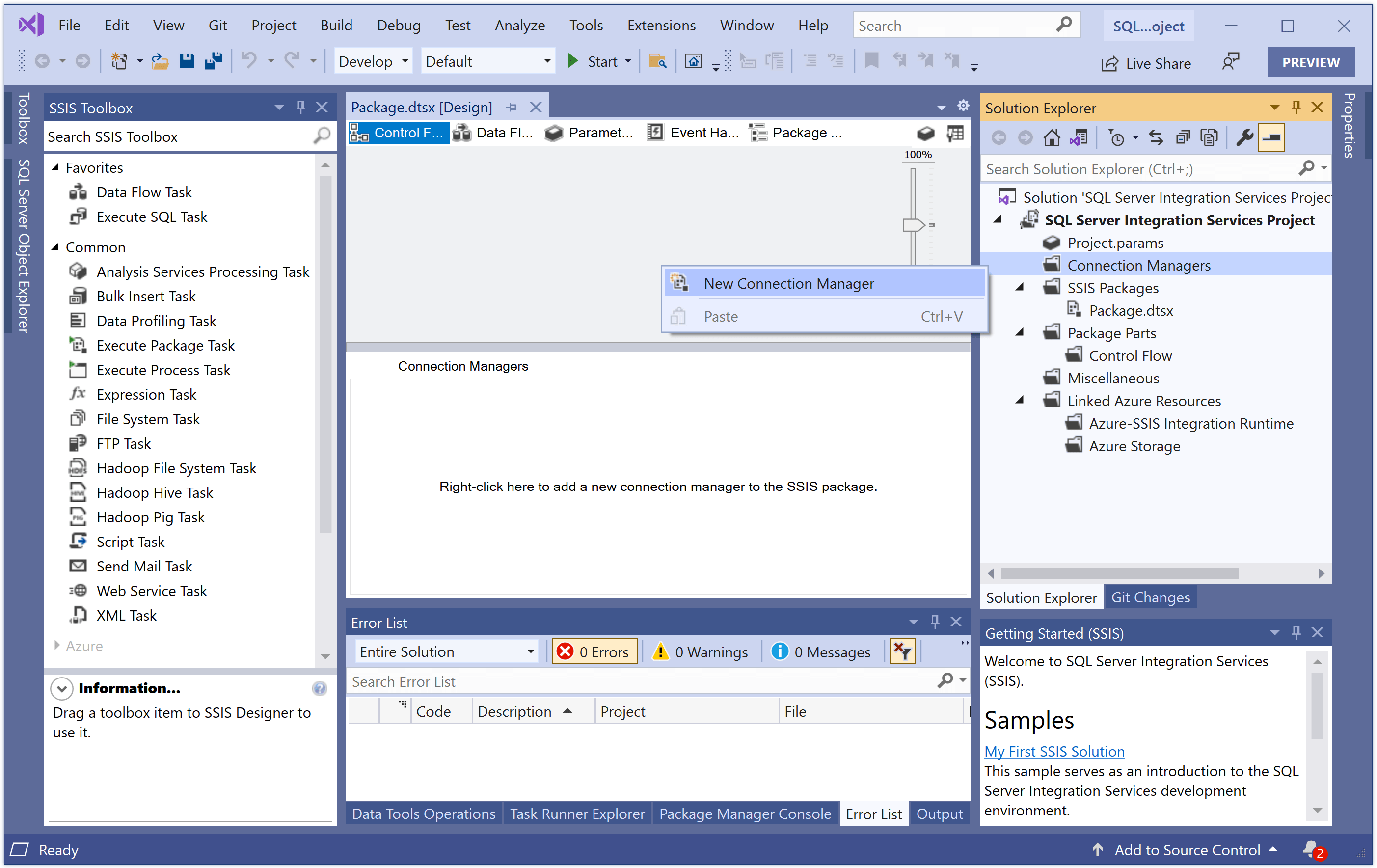Select the Data Flow Task in SSIS Toolbox
Image resolution: width=1377 pixels, height=868 pixels.
[144, 192]
